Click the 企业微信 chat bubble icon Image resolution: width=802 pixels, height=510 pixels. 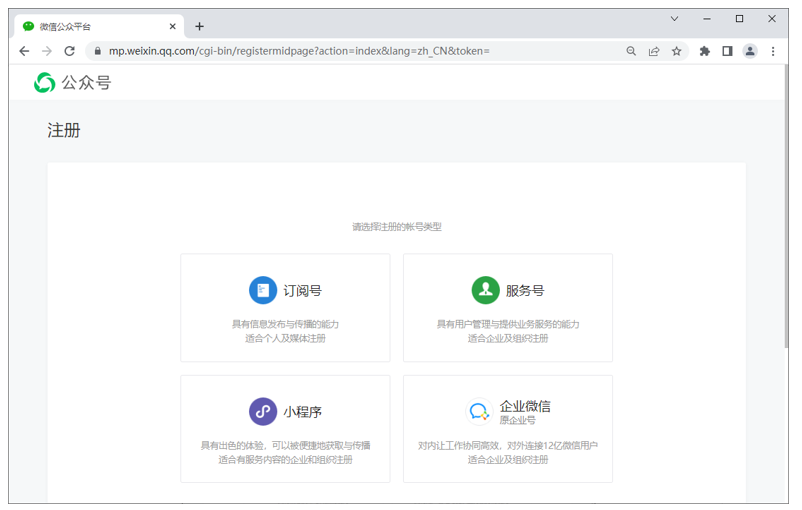(x=479, y=411)
